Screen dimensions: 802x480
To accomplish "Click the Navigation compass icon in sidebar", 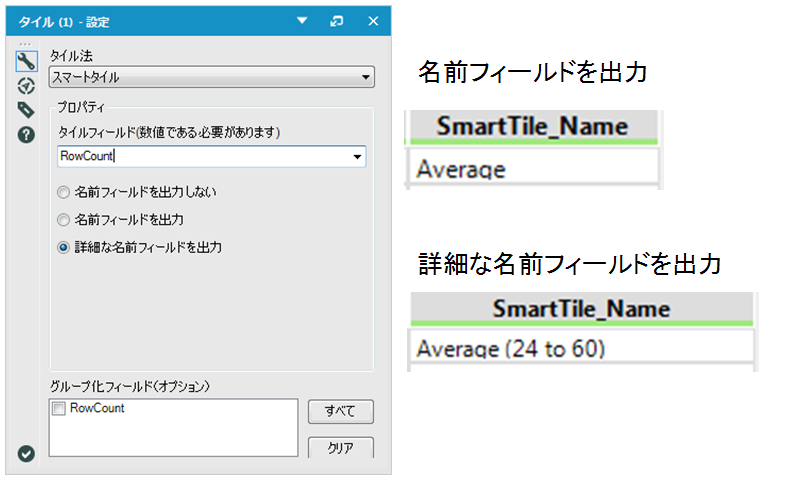I will [x=27, y=86].
